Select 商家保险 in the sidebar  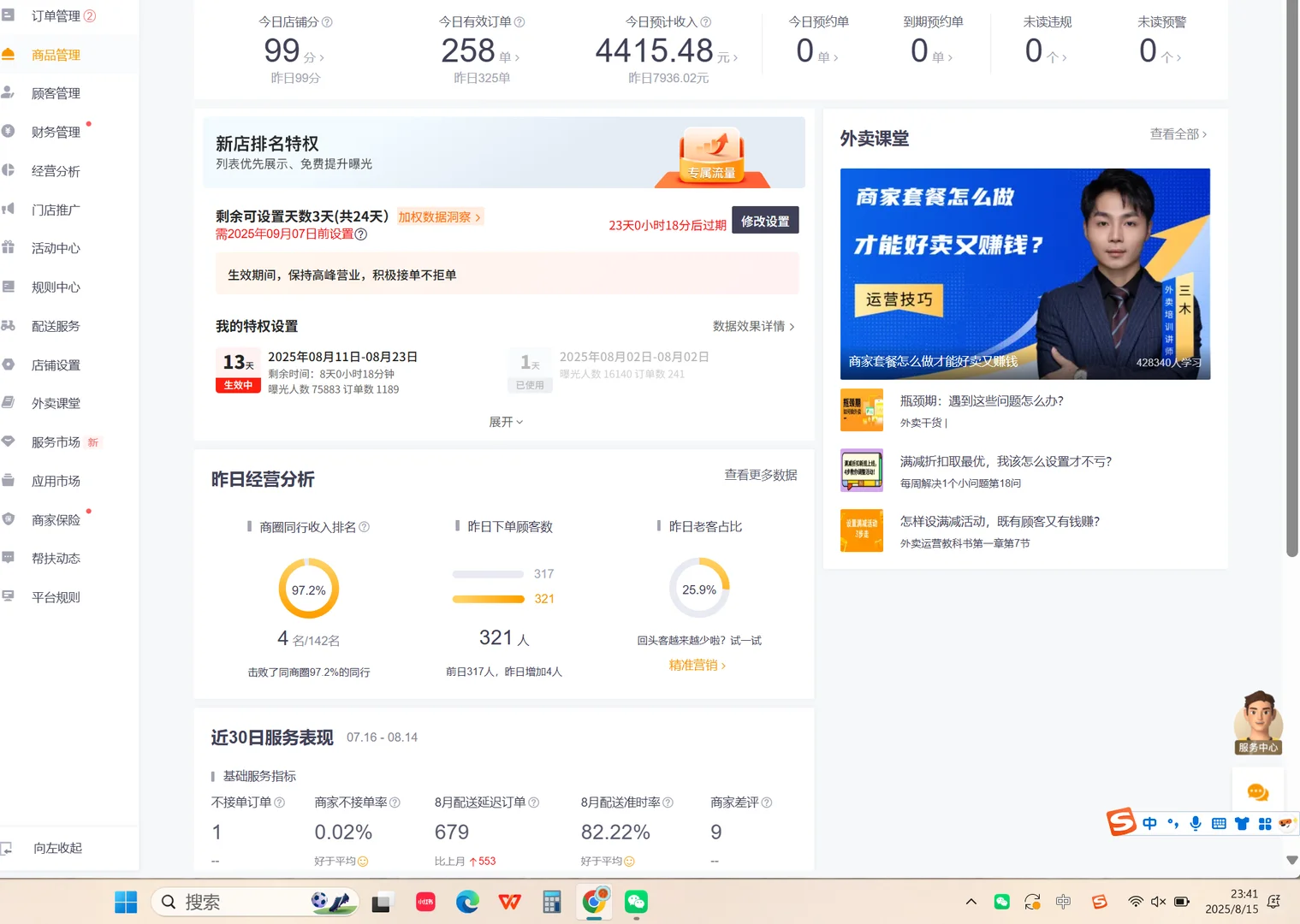pos(55,519)
